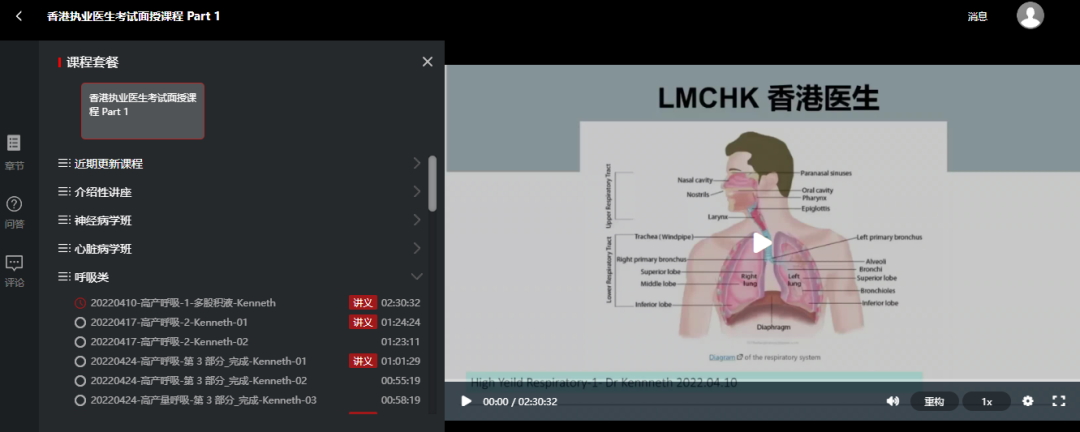Open the user profile avatar
1080x432 pixels.
pos(1030,15)
